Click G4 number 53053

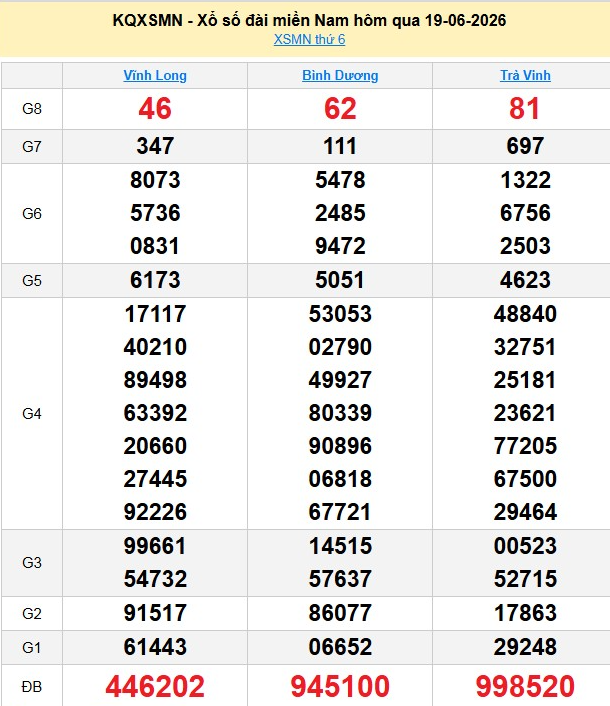coord(340,314)
